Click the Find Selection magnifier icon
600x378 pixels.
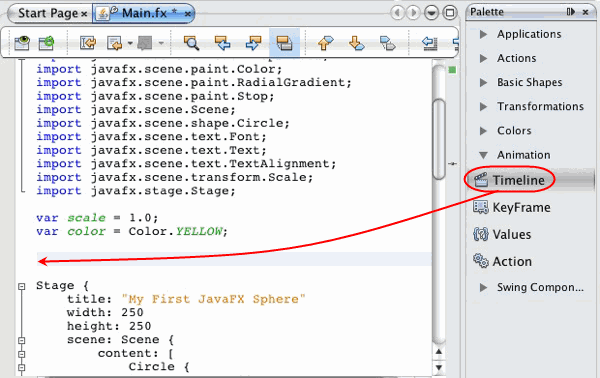pos(191,43)
